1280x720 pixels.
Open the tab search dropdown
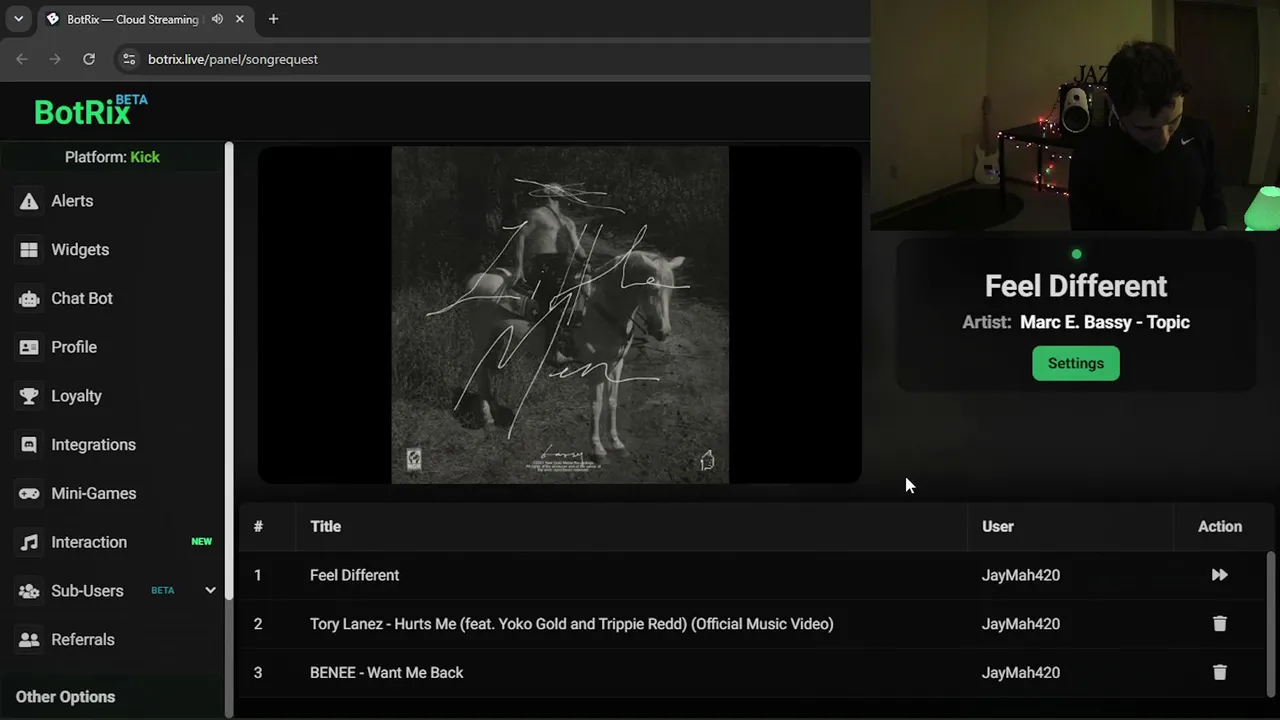18,19
